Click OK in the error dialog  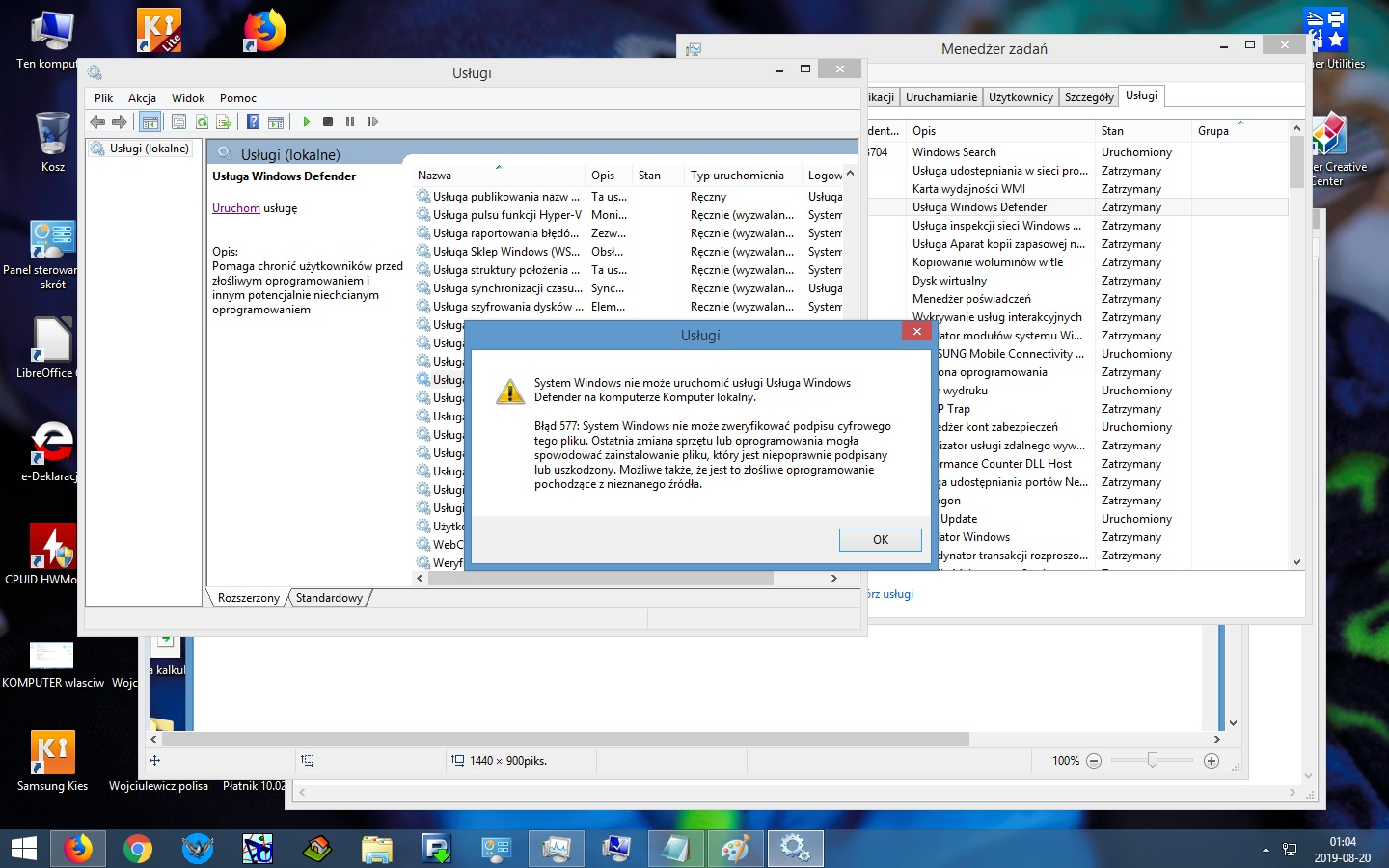pyautogui.click(x=881, y=540)
